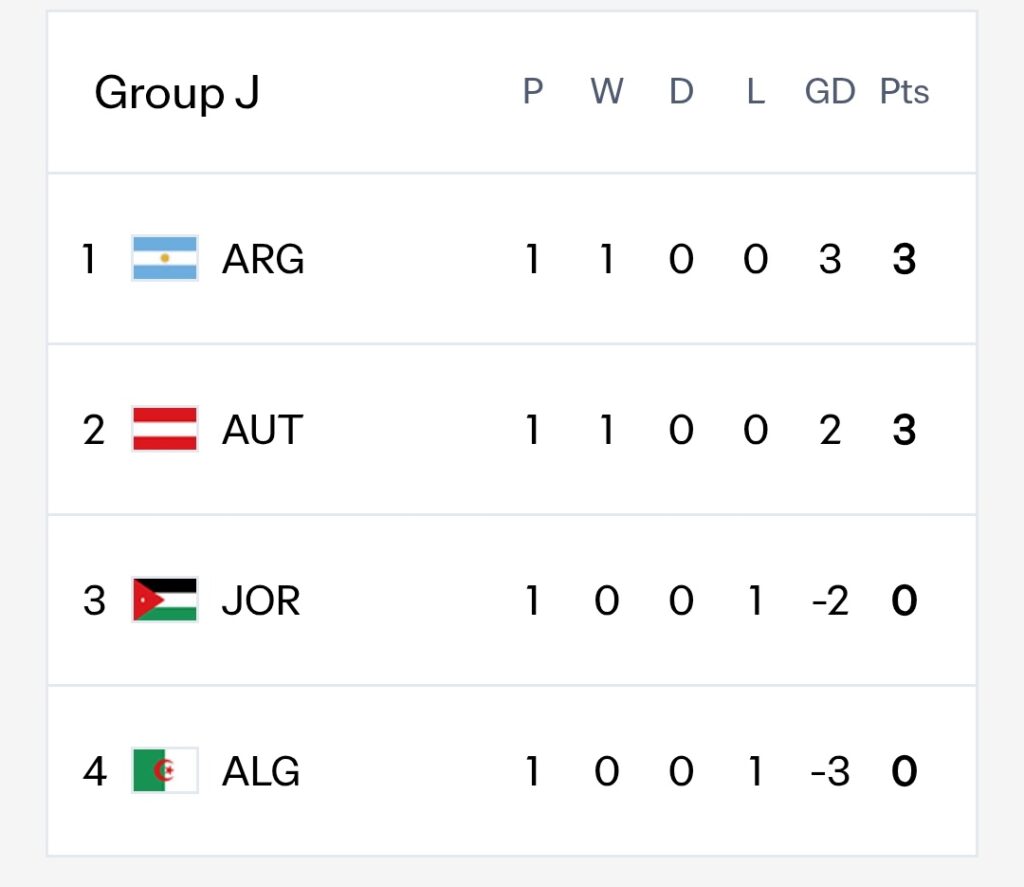Viewport: 1024px width, 887px height.
Task: Open the AUT team name
Action: point(262,430)
